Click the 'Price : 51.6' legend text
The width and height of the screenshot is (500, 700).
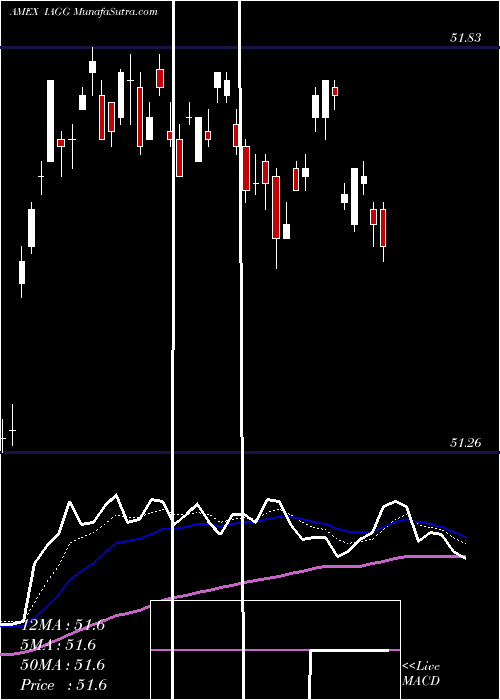point(63,685)
